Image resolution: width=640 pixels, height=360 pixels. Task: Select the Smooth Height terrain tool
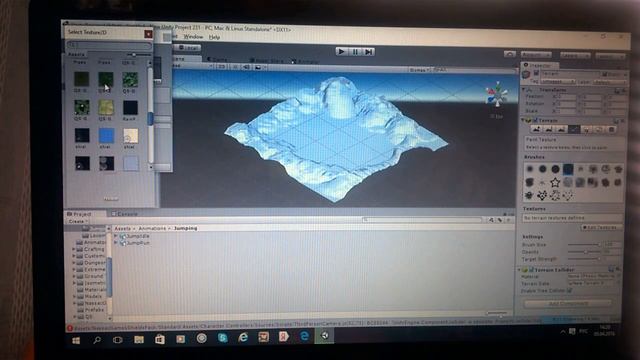click(562, 129)
